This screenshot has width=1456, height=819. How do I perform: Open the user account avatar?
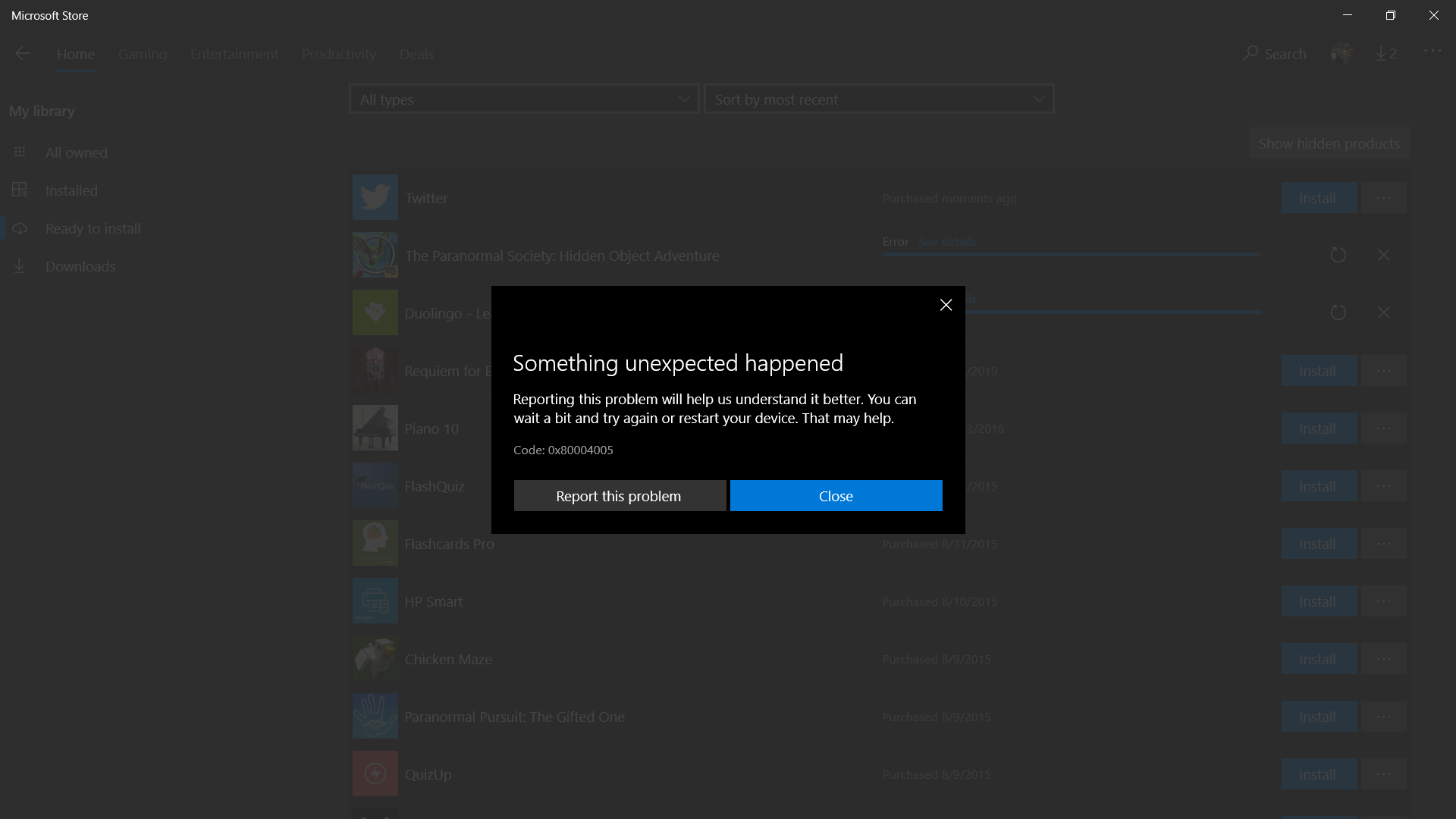[1341, 53]
